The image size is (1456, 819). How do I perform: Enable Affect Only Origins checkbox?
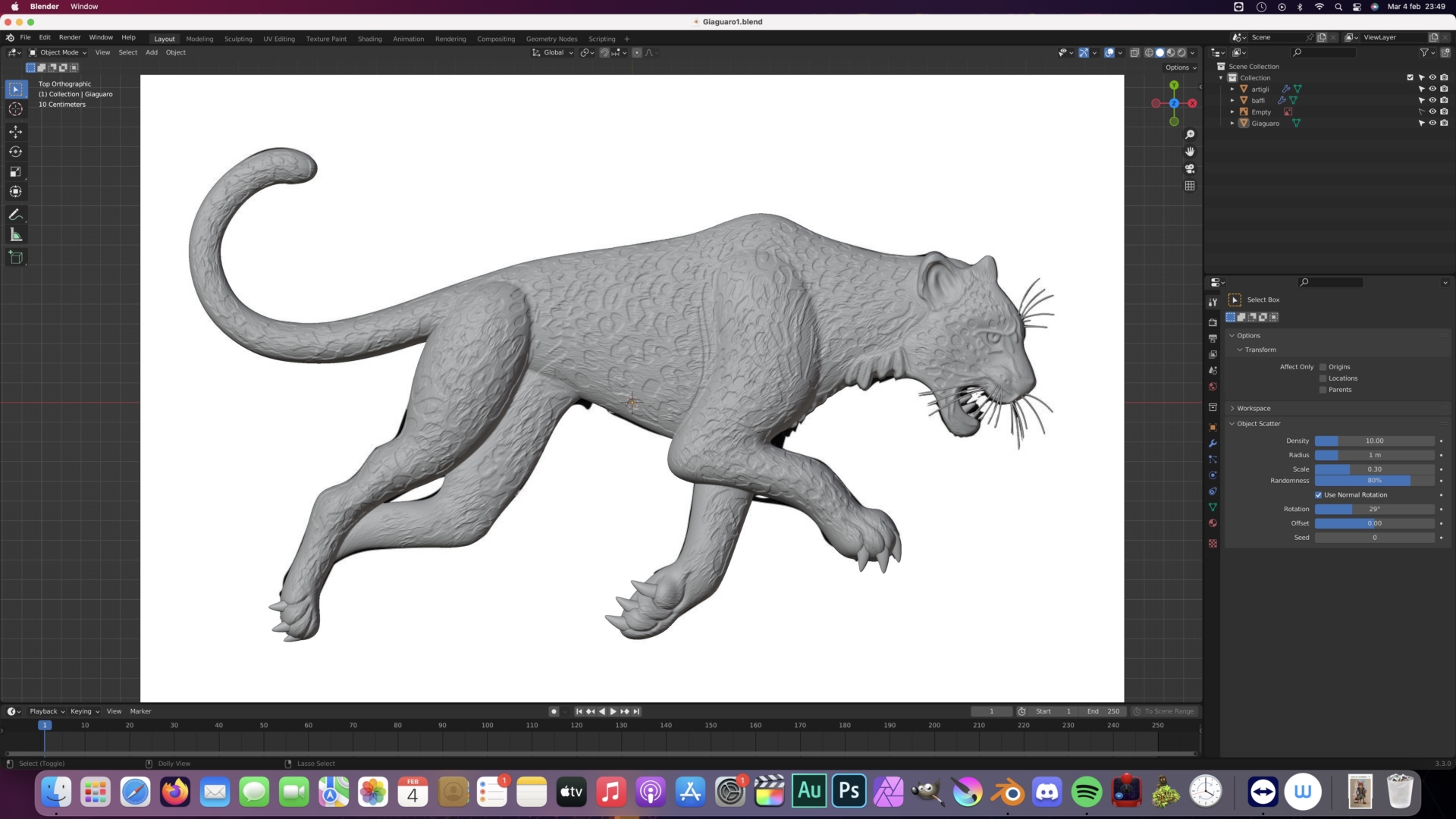point(1323,367)
